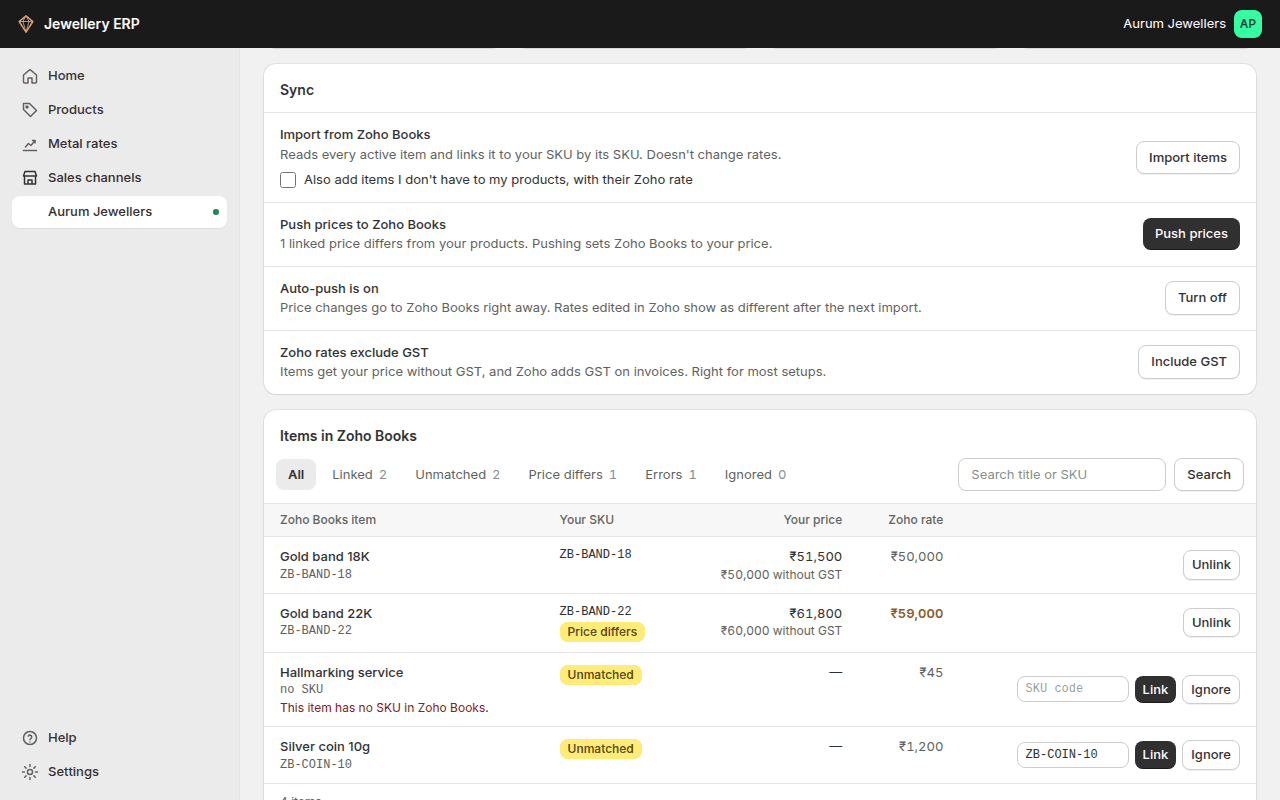Unlink the Gold band 22K item
This screenshot has height=800, width=1280.
click(x=1211, y=623)
